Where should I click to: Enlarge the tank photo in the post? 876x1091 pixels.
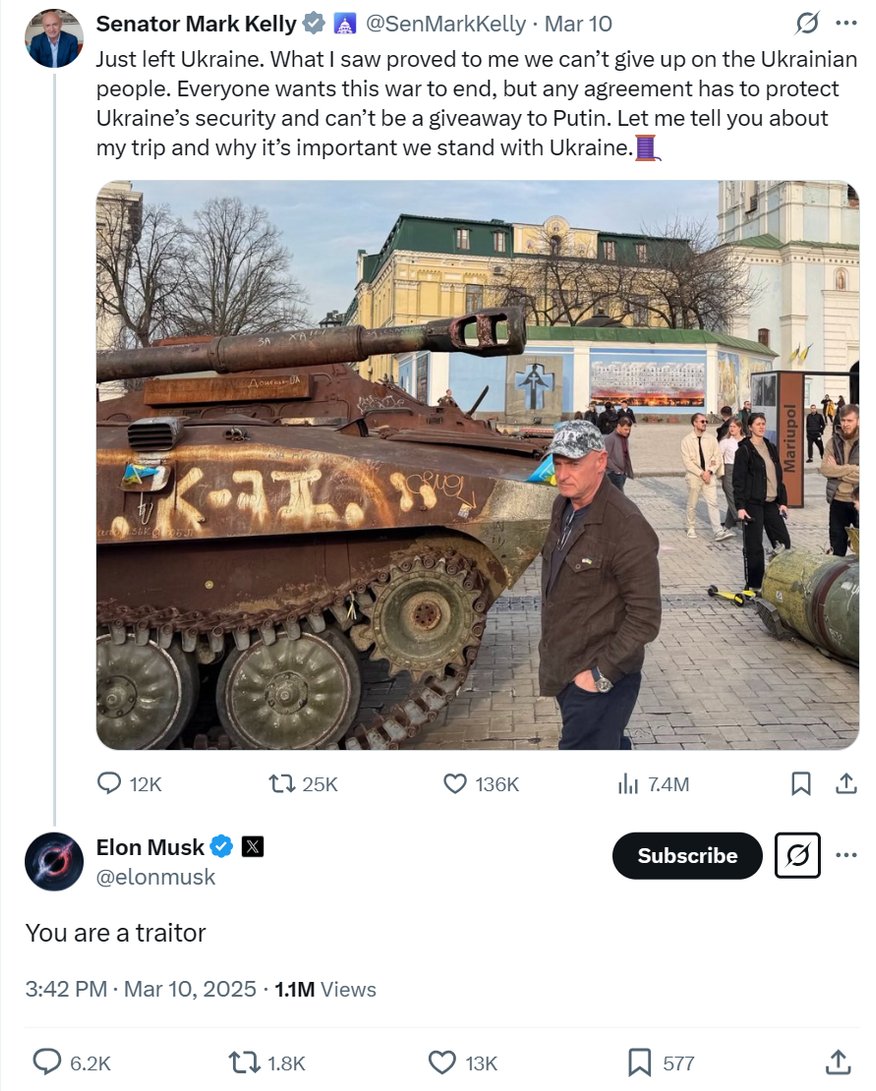(477, 465)
